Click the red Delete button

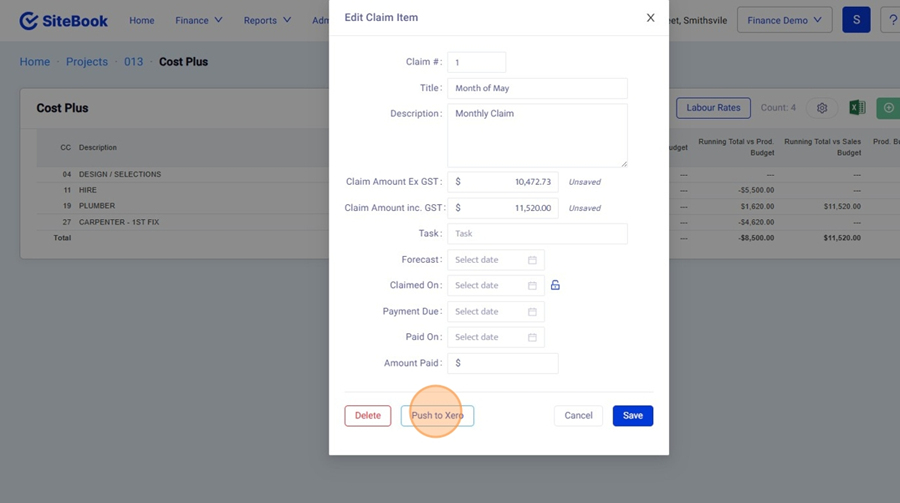tap(368, 416)
